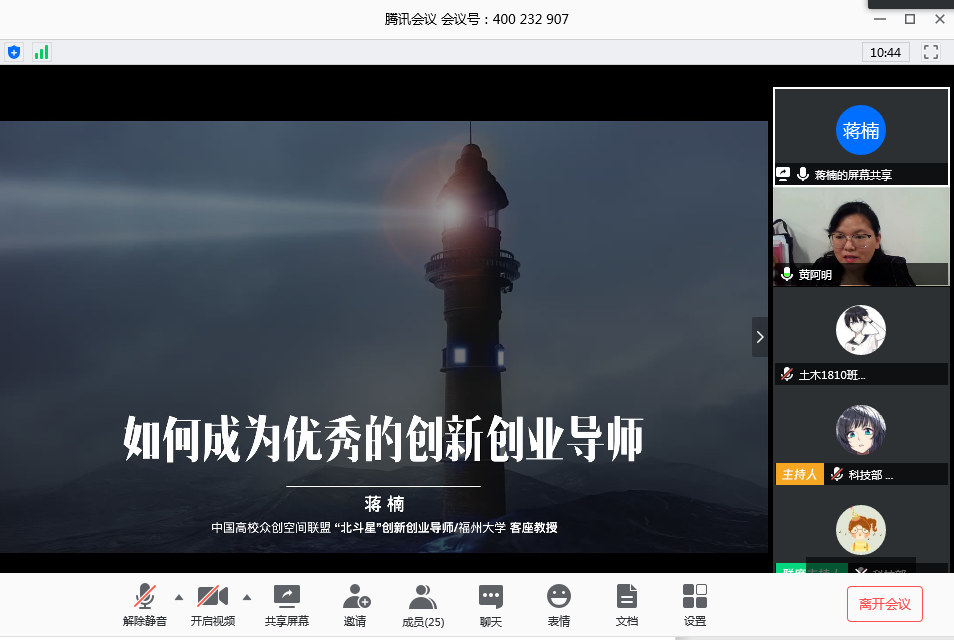Unmute microphone with 解除静音 button
This screenshot has height=640, width=954.
point(145,604)
